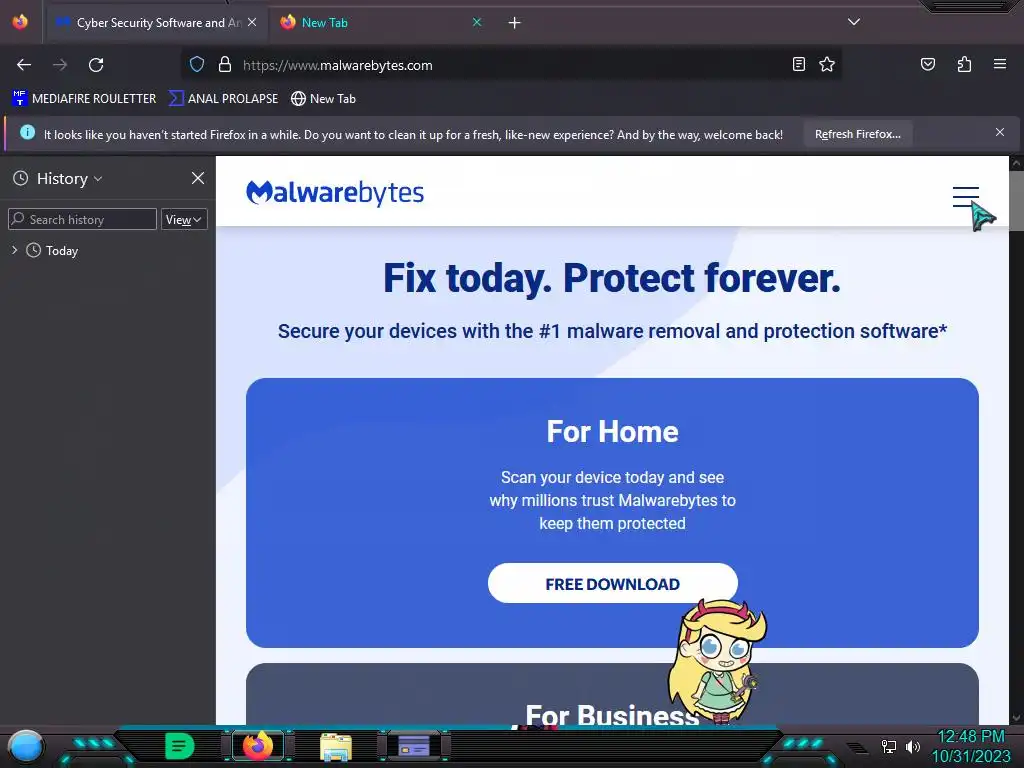The height and width of the screenshot is (768, 1024).
Task: Click the network tray icon
Action: click(x=888, y=746)
